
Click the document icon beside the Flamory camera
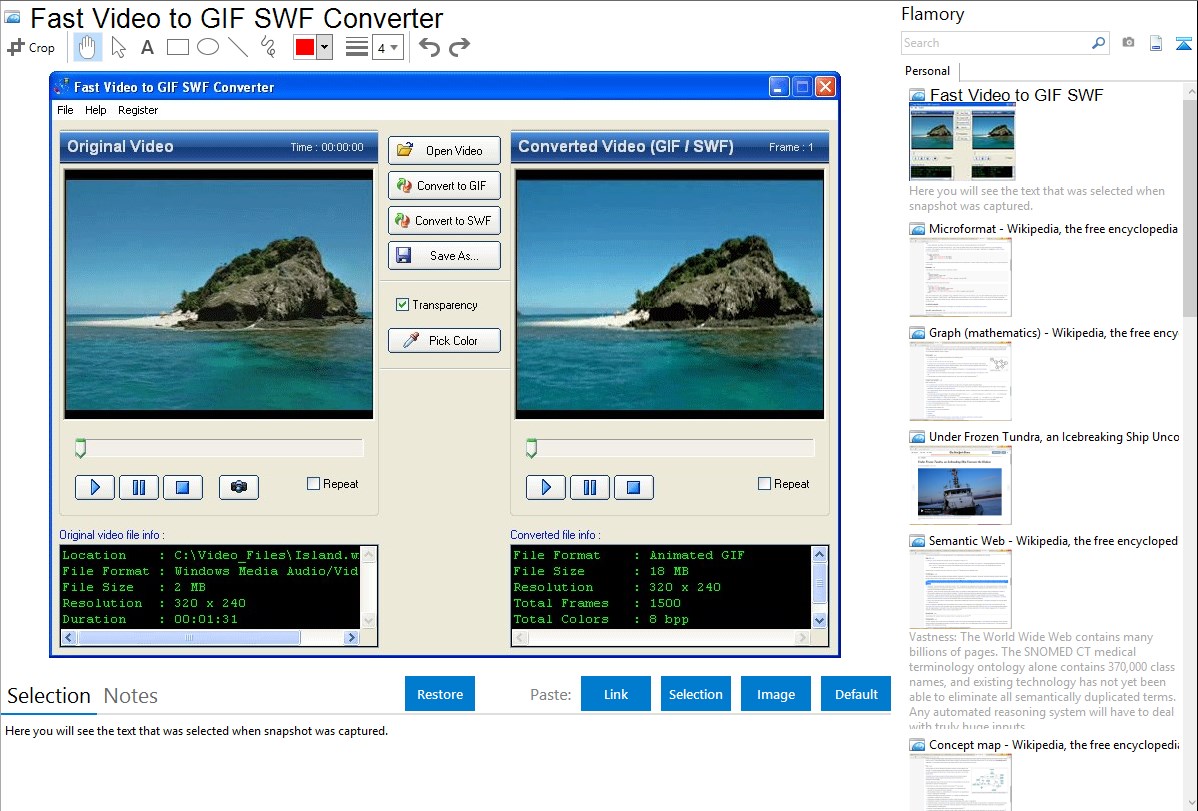[x=1156, y=43]
